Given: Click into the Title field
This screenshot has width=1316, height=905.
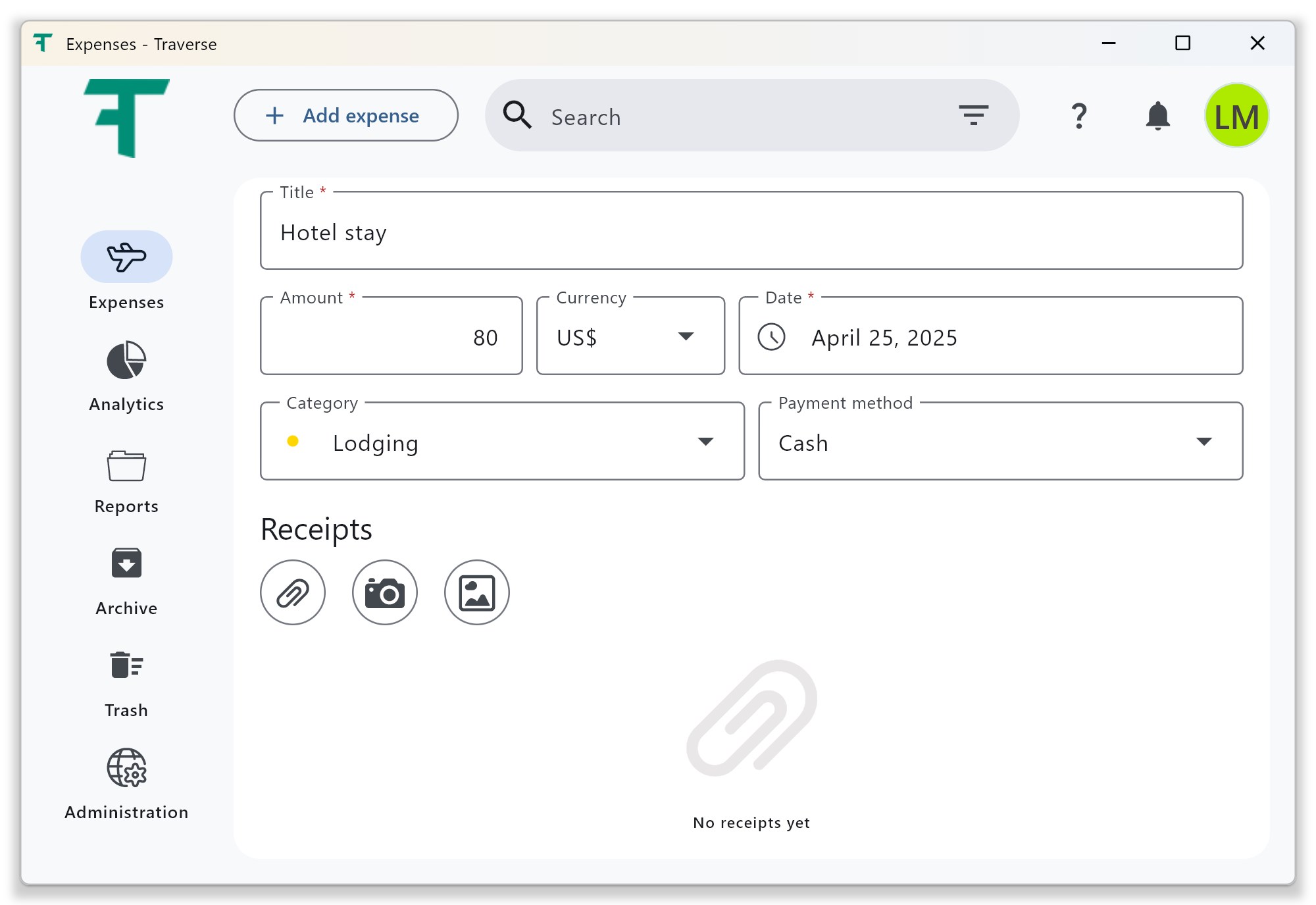Looking at the screenshot, I should [x=751, y=230].
